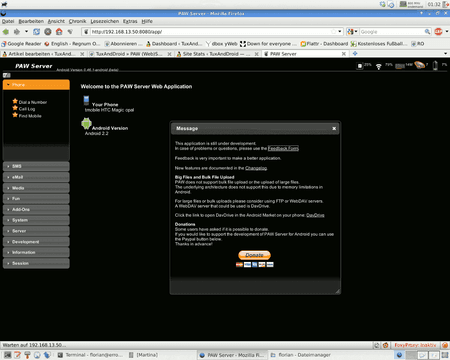
Task: Switch to the Site Stats browser tab
Action: point(217,54)
